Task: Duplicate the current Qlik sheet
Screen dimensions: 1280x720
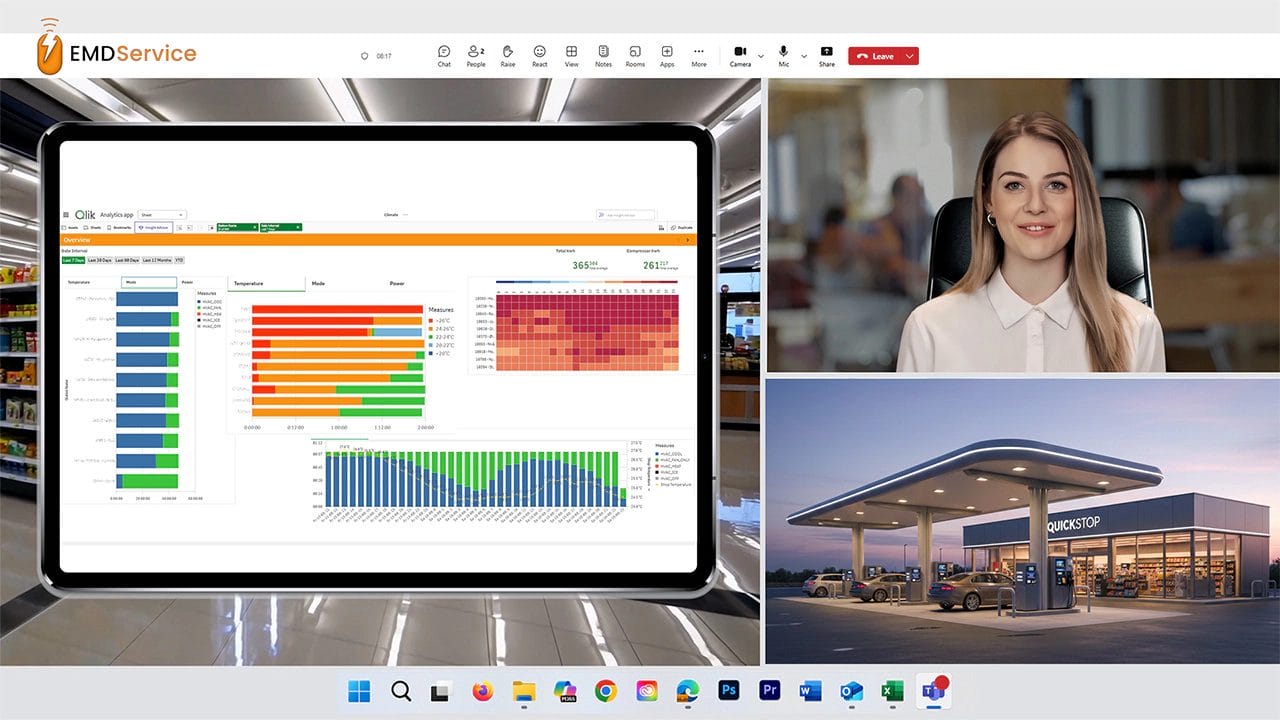Action: pos(681,227)
